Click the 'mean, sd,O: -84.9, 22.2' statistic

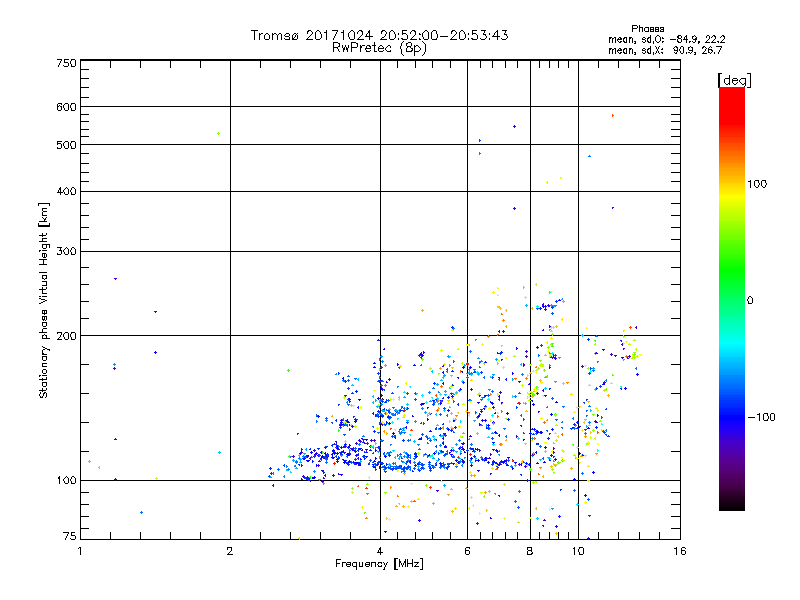666,39
